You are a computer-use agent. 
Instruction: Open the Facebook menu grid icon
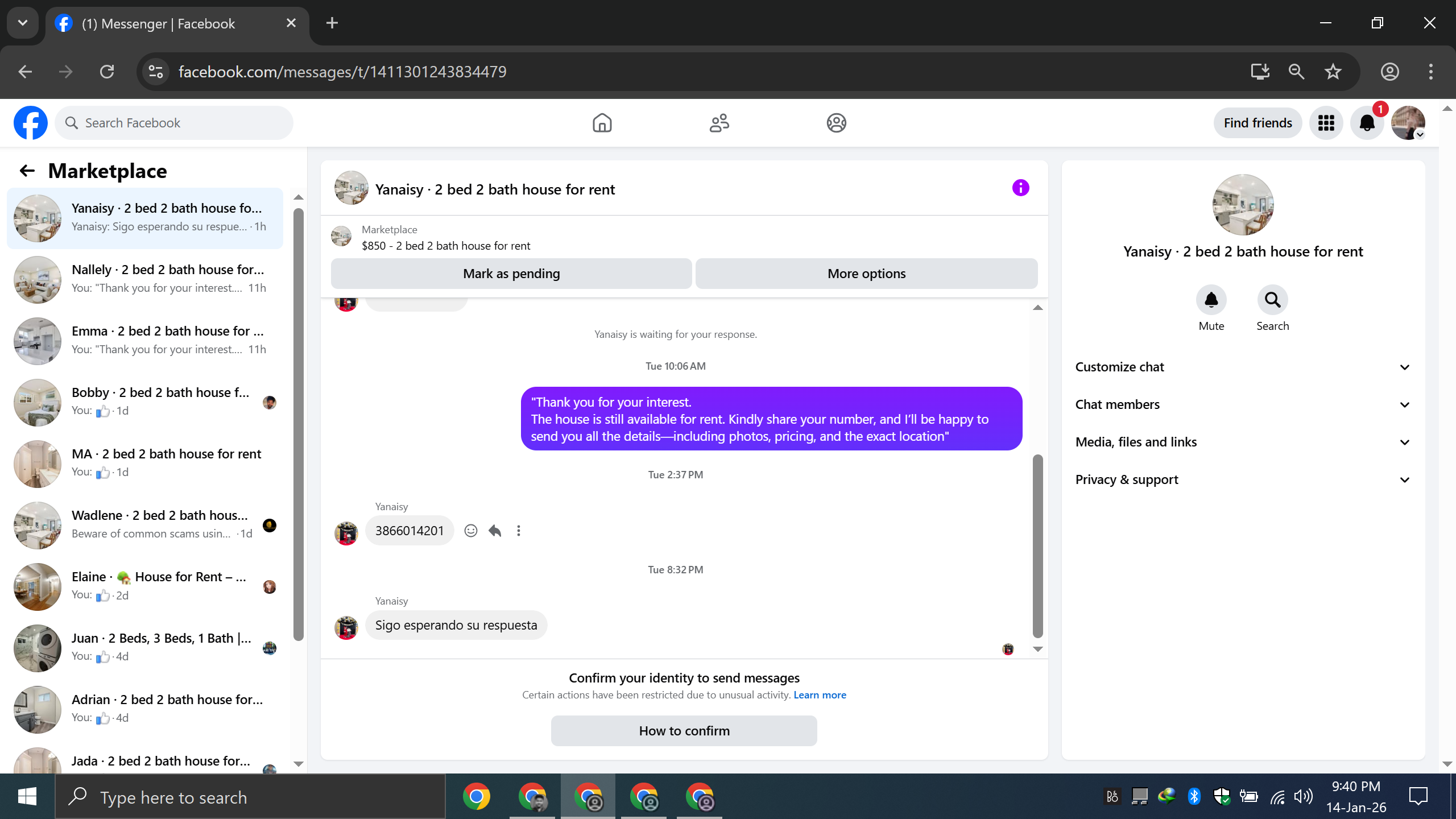[x=1326, y=123]
